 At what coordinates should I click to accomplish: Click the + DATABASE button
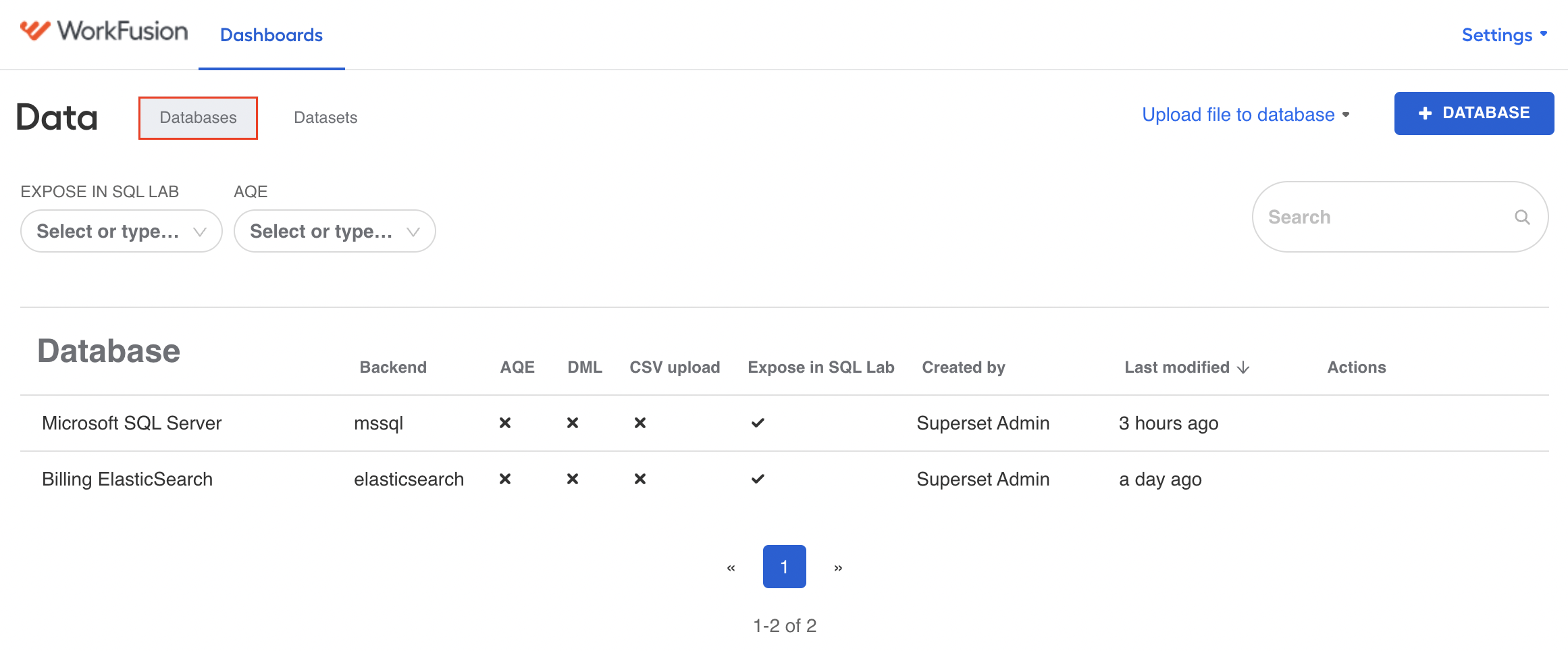click(1474, 113)
